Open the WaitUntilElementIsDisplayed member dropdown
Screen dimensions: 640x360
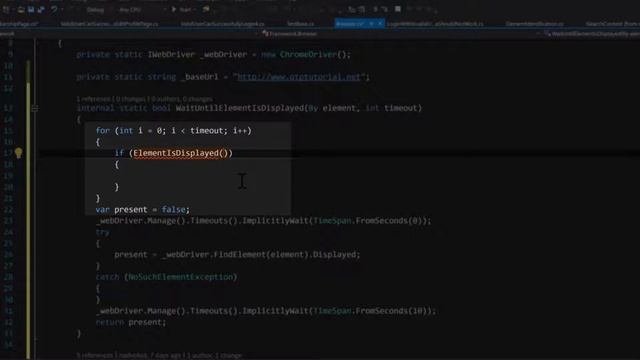[592, 34]
